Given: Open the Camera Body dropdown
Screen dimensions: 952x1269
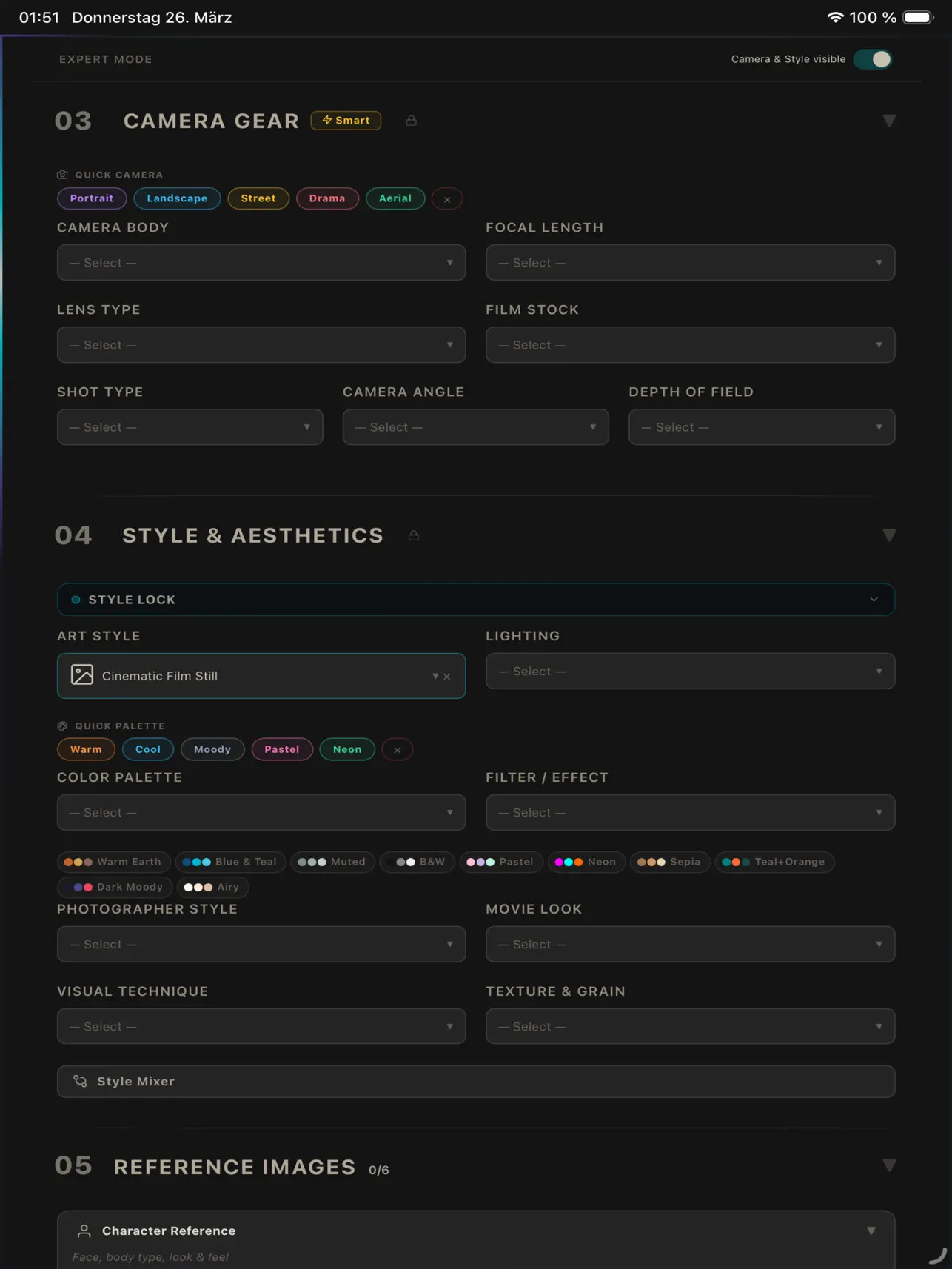Looking at the screenshot, I should (x=261, y=263).
